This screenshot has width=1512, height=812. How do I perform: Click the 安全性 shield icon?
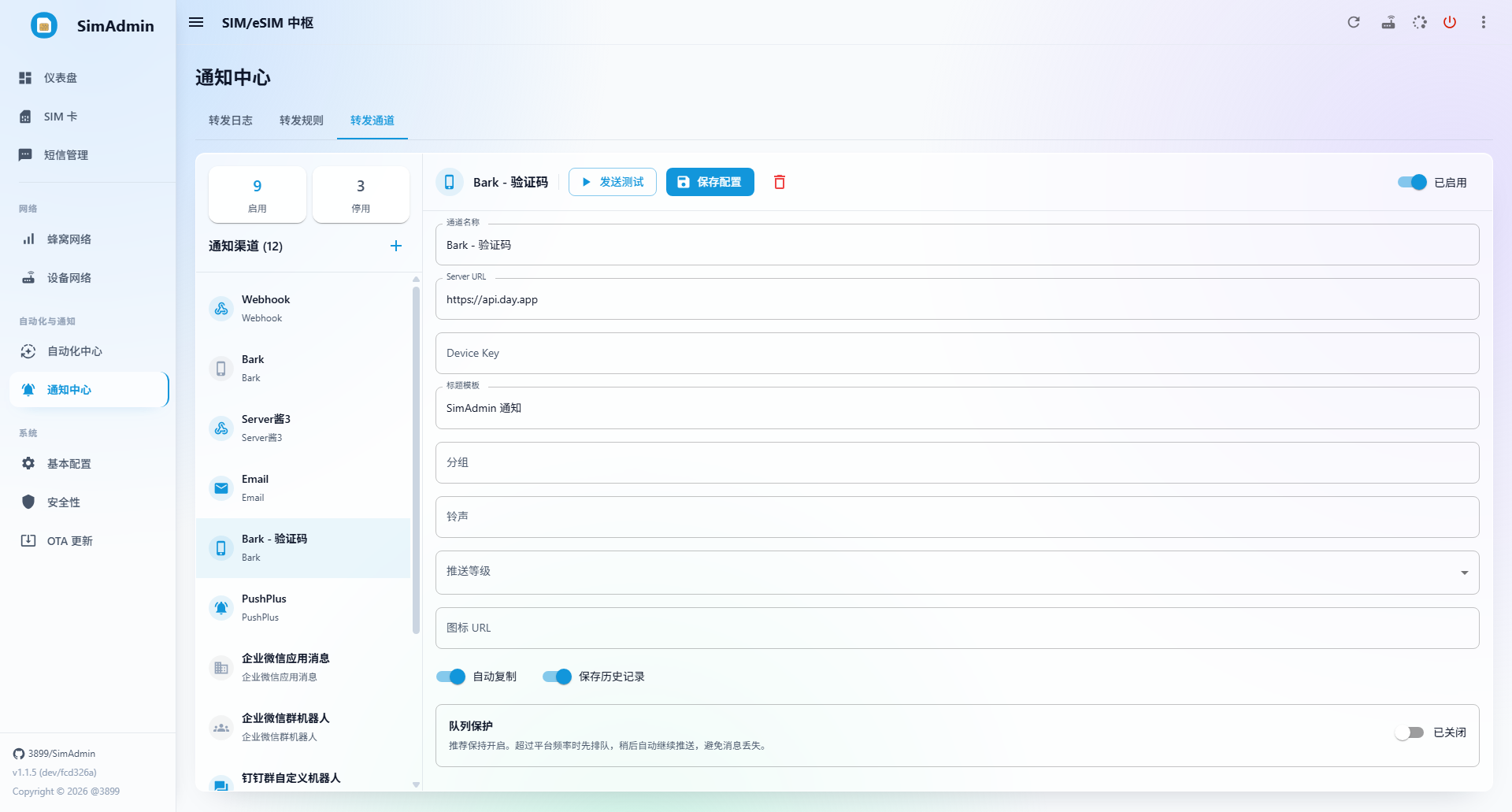coord(28,502)
